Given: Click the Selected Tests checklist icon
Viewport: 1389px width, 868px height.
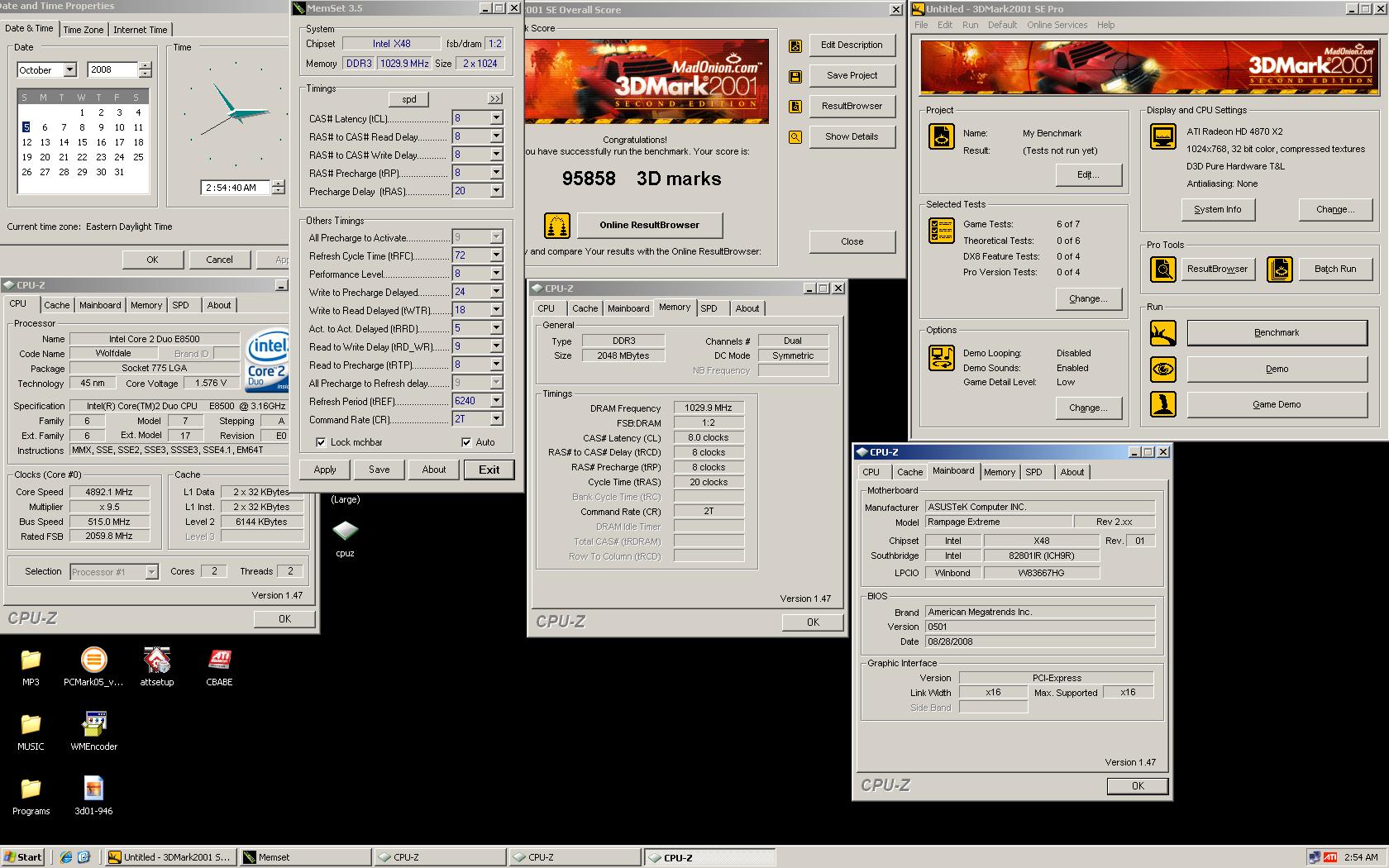Looking at the screenshot, I should click(942, 231).
